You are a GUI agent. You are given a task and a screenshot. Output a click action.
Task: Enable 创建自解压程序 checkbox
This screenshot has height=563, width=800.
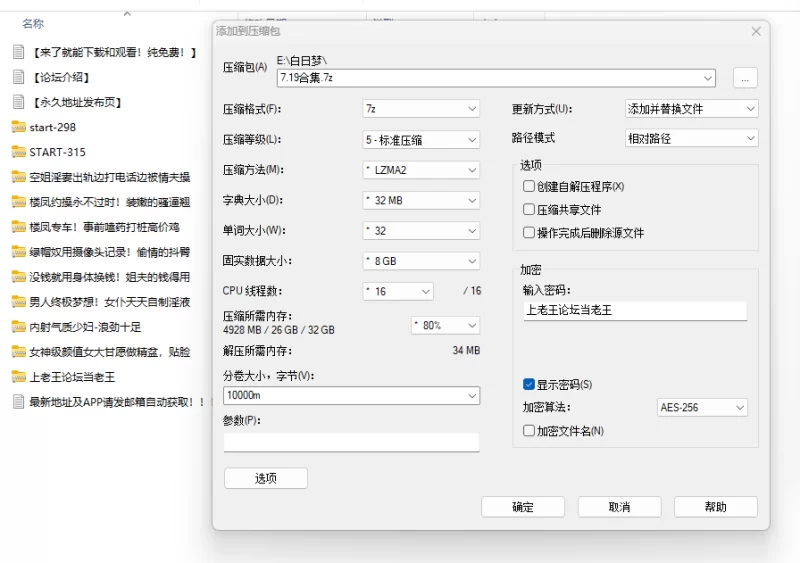click(529, 186)
